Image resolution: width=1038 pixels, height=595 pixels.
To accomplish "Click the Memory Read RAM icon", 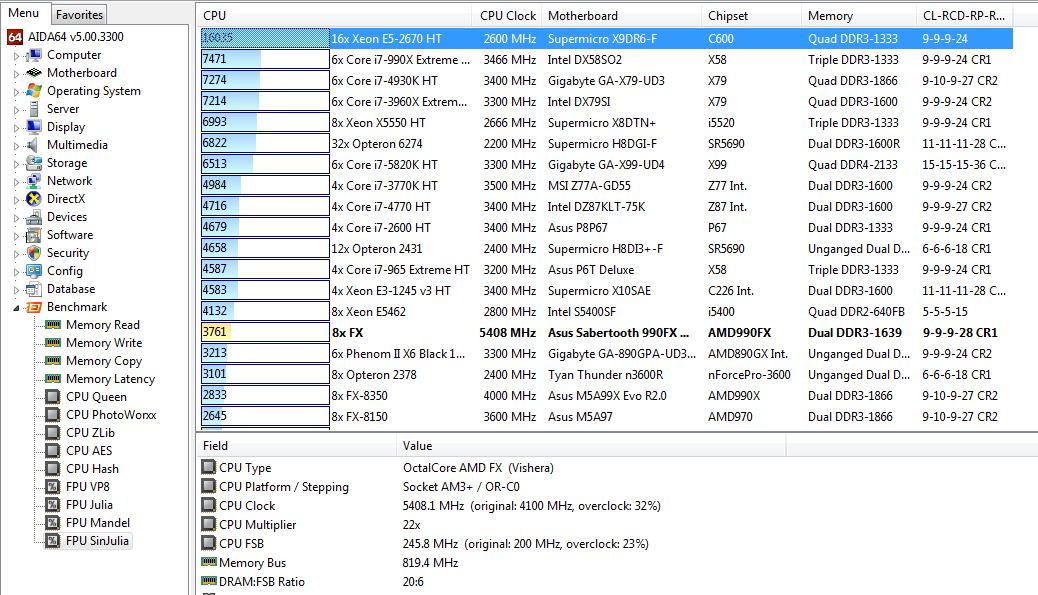I will pos(53,325).
